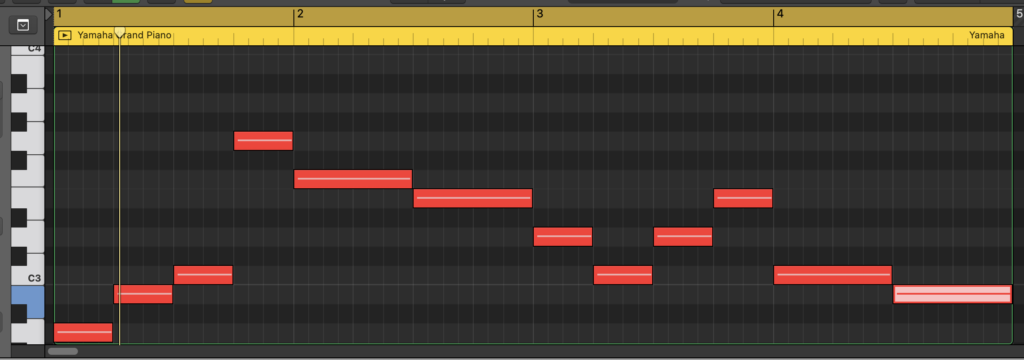1024x360 pixels.
Task: Click the small triangle at the ruler's left start
Action: tap(49, 14)
